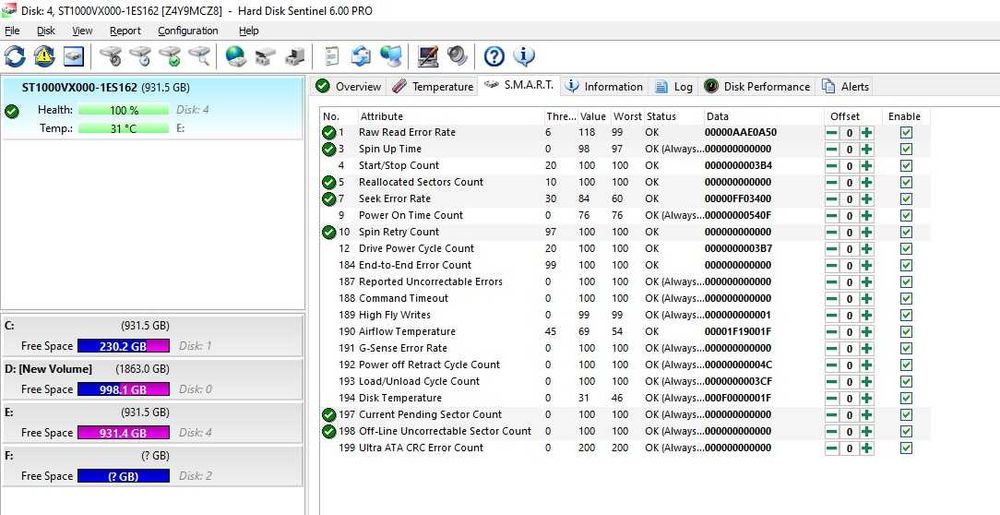Open Help via blue question mark icon
Screen dimensions: 1000x515
pos(494,56)
